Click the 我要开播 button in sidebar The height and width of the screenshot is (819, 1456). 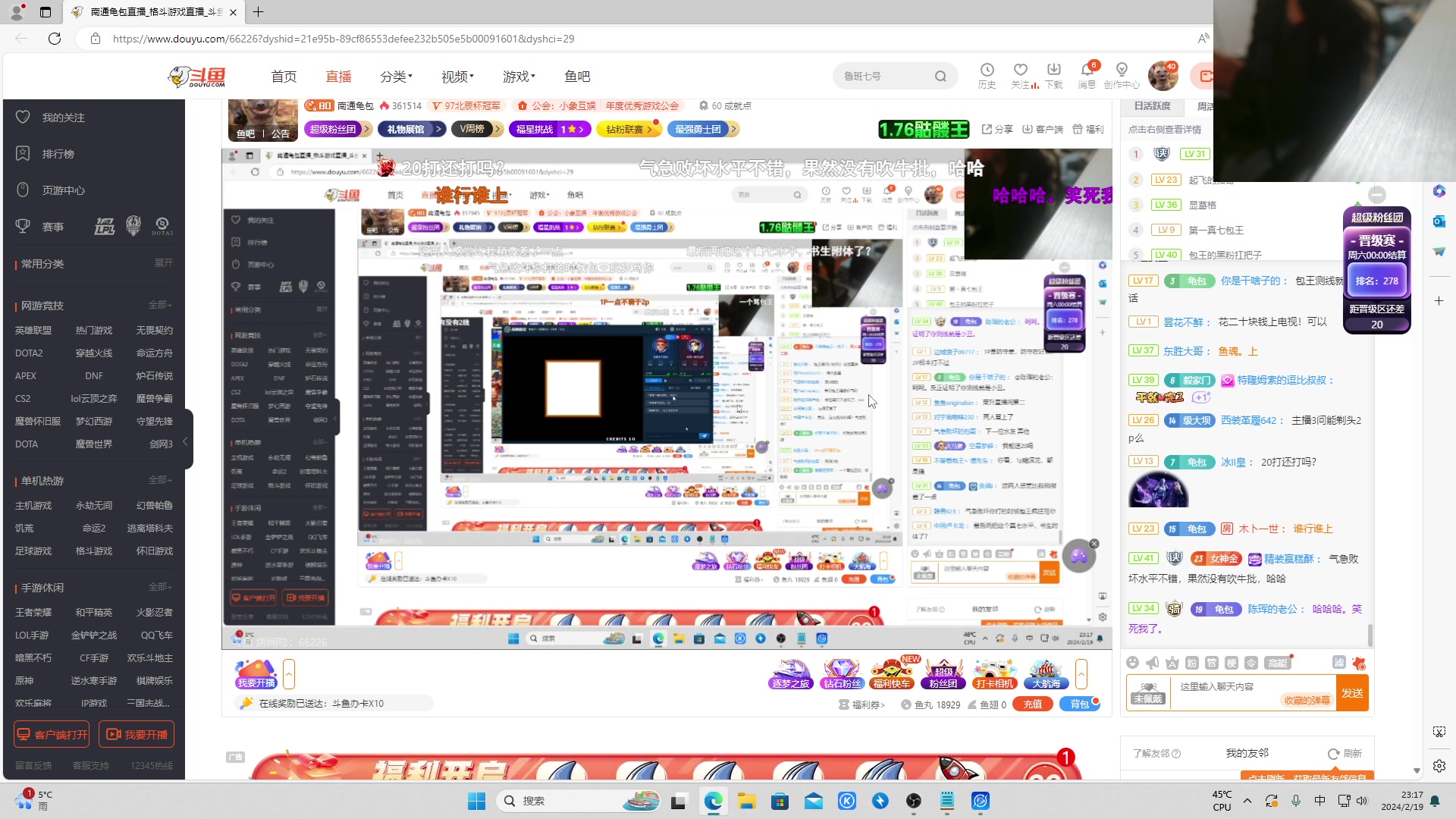click(136, 734)
